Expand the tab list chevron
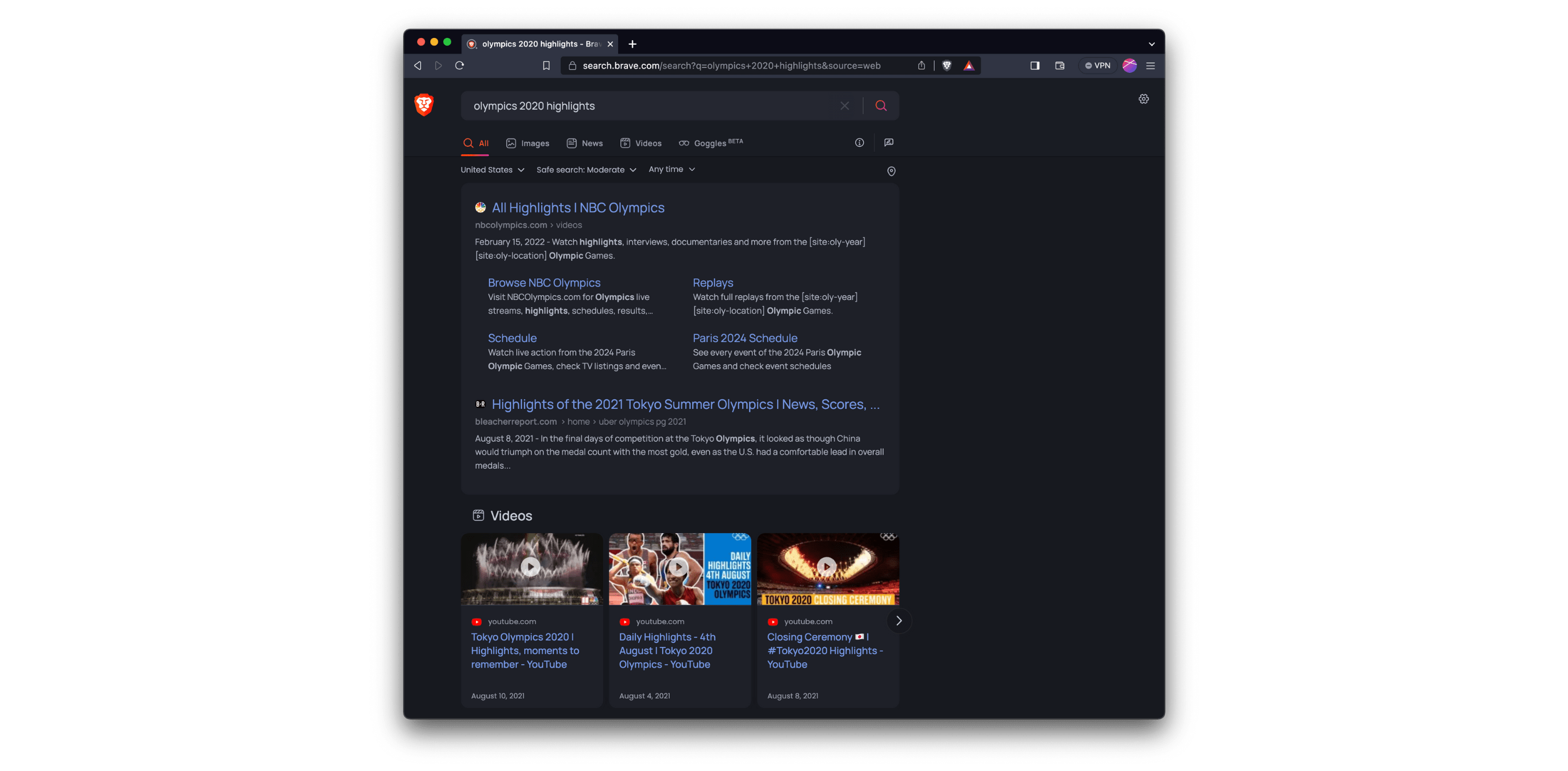 [x=1152, y=44]
